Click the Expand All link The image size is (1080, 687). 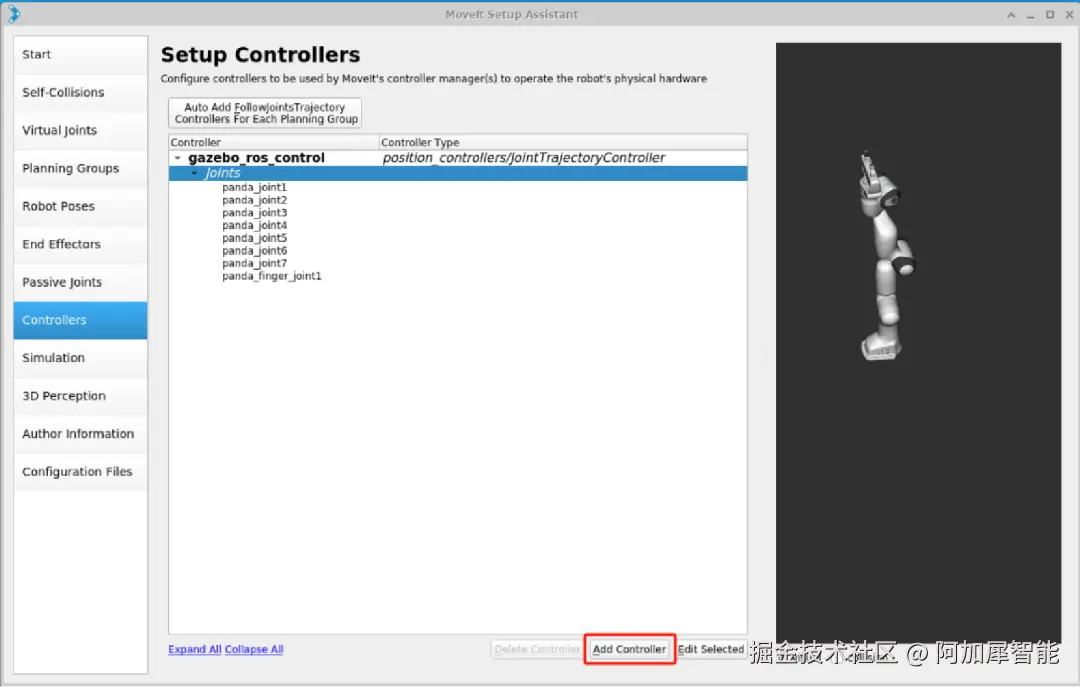pyautogui.click(x=194, y=649)
